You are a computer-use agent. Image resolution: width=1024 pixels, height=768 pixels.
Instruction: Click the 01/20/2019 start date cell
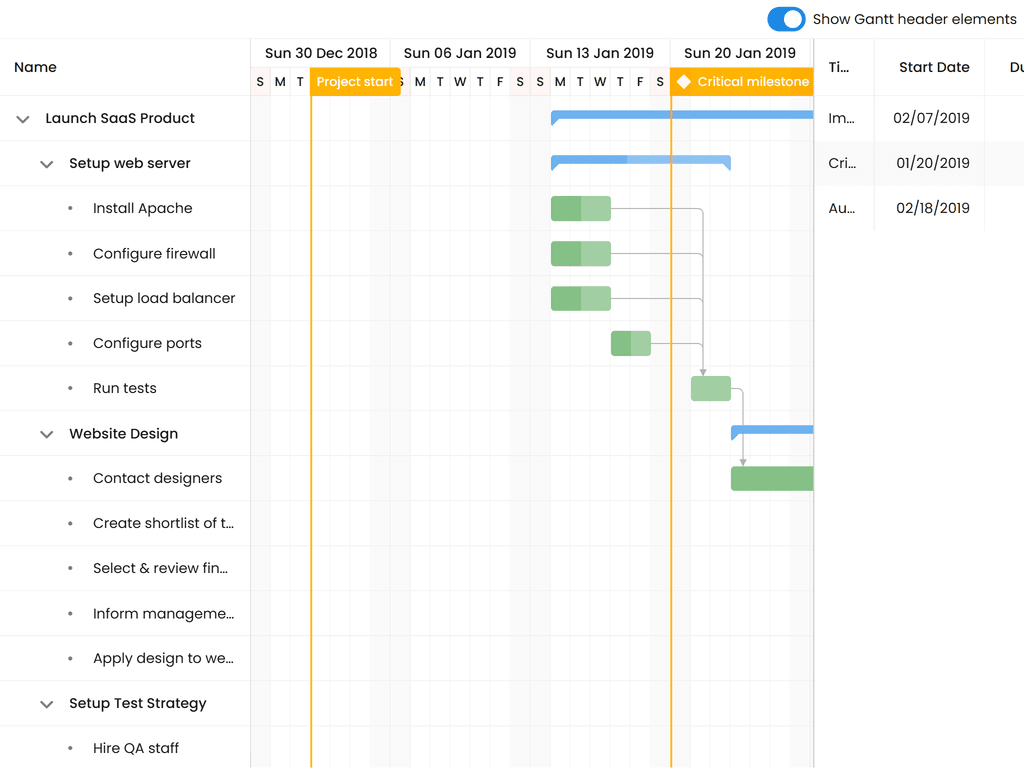click(932, 163)
